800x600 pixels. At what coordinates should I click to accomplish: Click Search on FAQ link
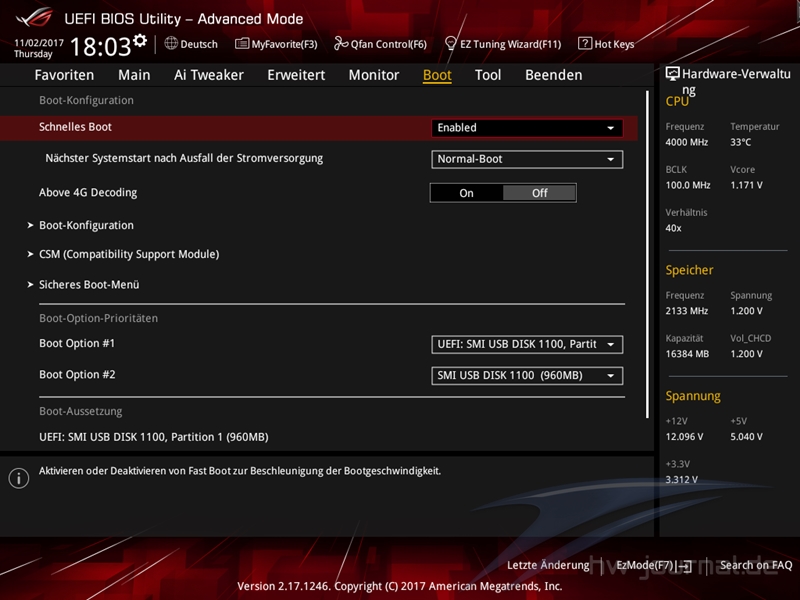(755, 565)
